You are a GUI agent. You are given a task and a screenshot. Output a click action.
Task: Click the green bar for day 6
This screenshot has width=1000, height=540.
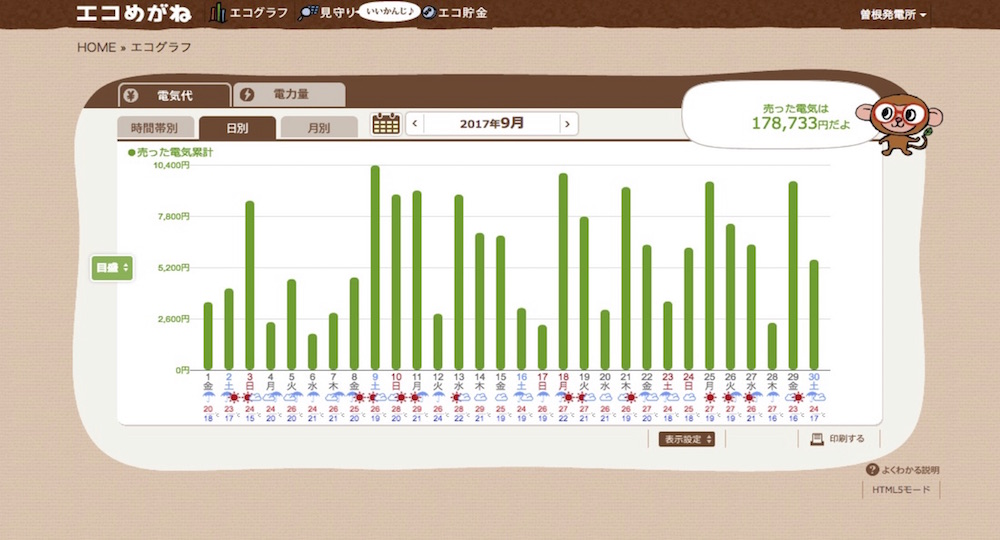tap(312, 352)
